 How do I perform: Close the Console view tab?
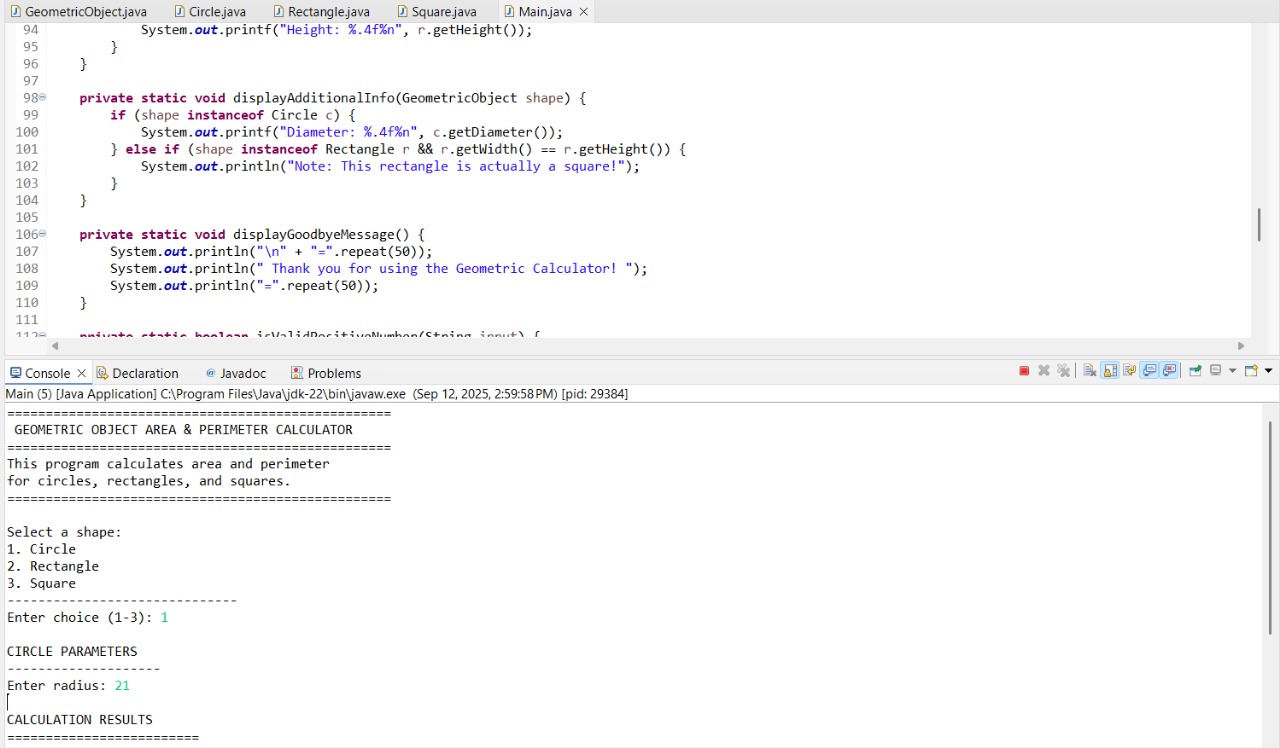tap(82, 373)
